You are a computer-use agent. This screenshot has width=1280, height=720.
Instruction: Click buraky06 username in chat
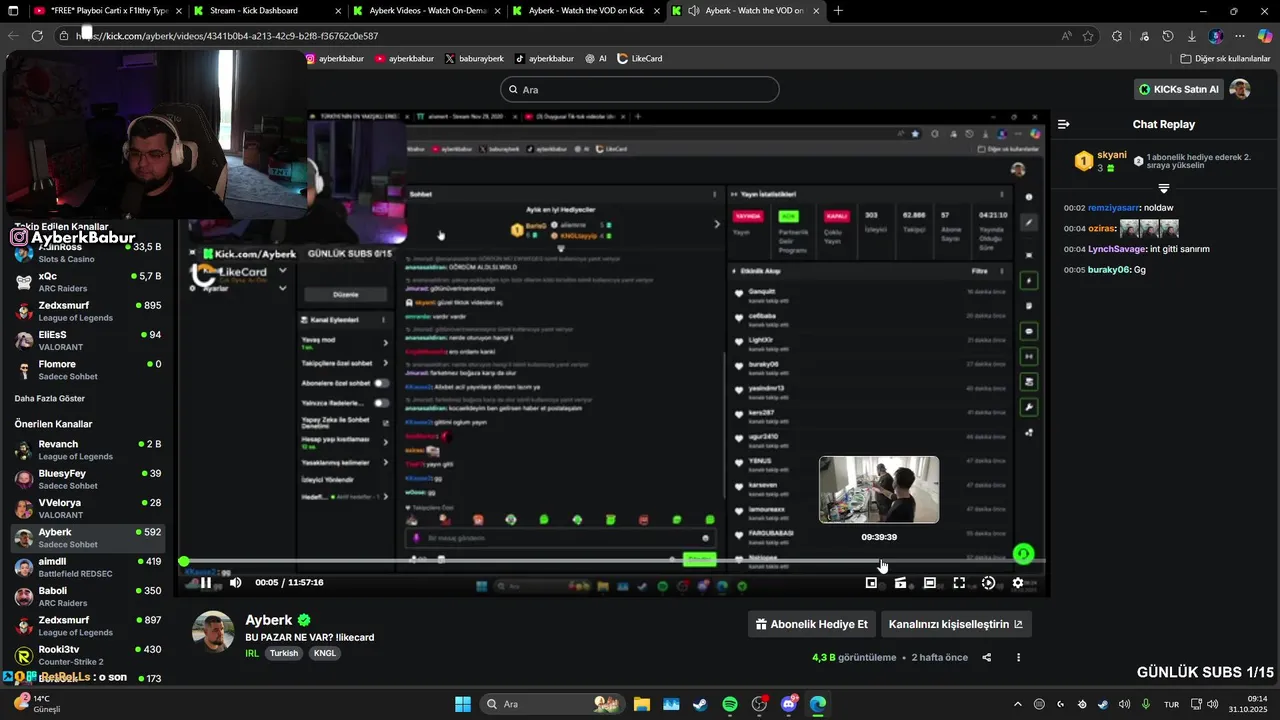(1109, 270)
